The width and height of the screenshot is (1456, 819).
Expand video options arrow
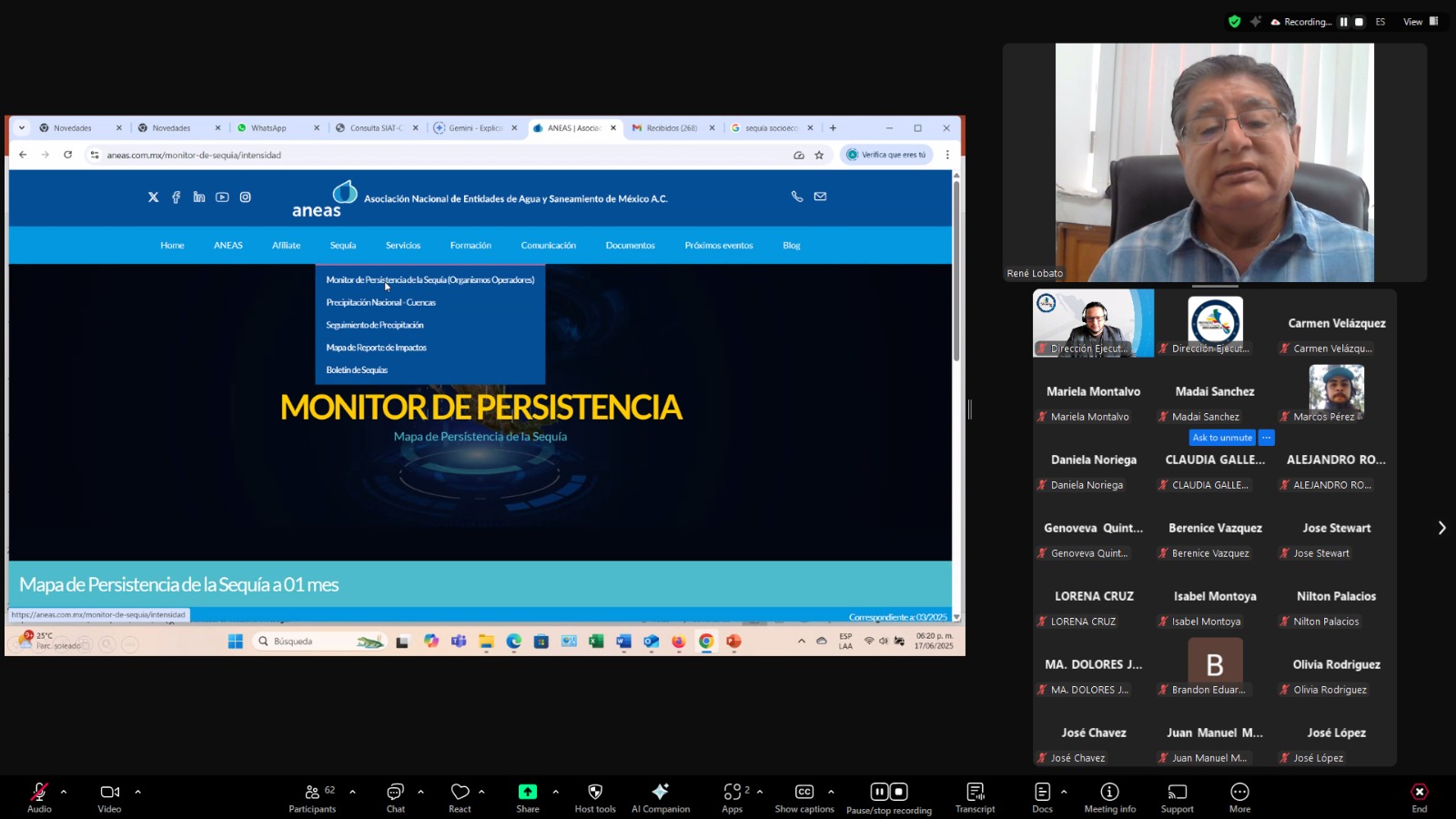pos(138,792)
